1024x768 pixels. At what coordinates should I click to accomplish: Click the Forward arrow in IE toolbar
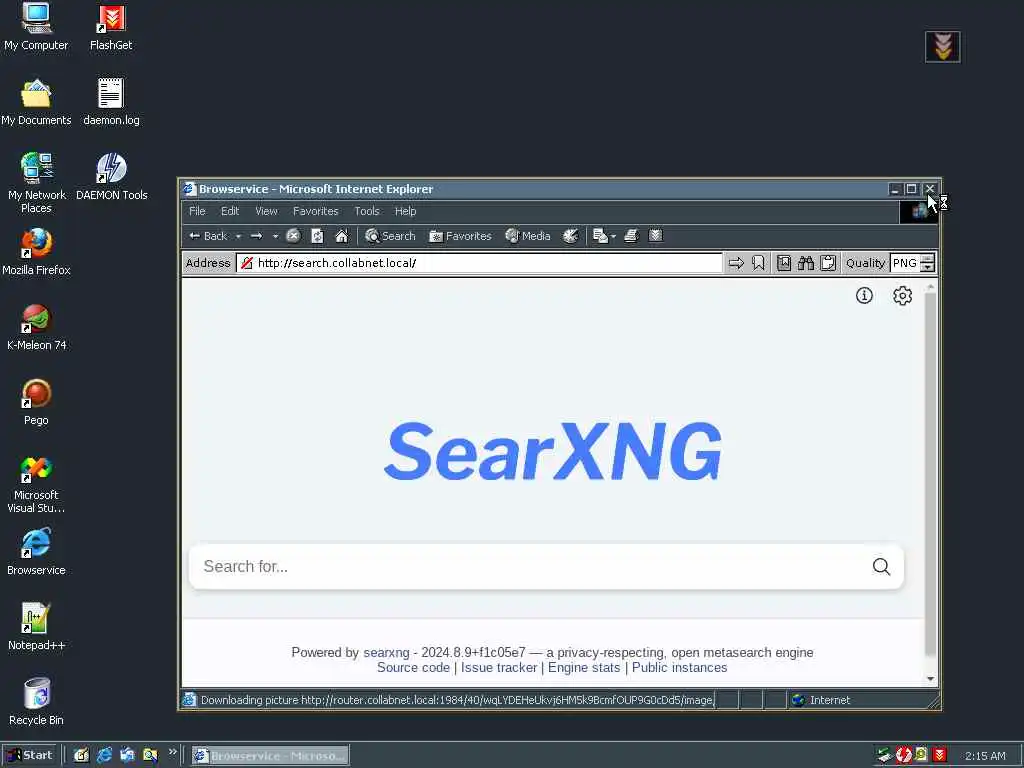257,236
